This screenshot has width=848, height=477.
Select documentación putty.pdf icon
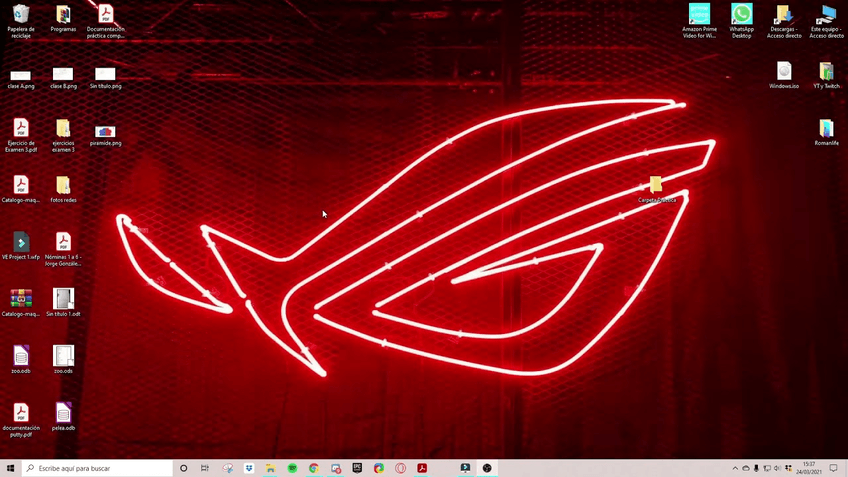pyautogui.click(x=21, y=420)
